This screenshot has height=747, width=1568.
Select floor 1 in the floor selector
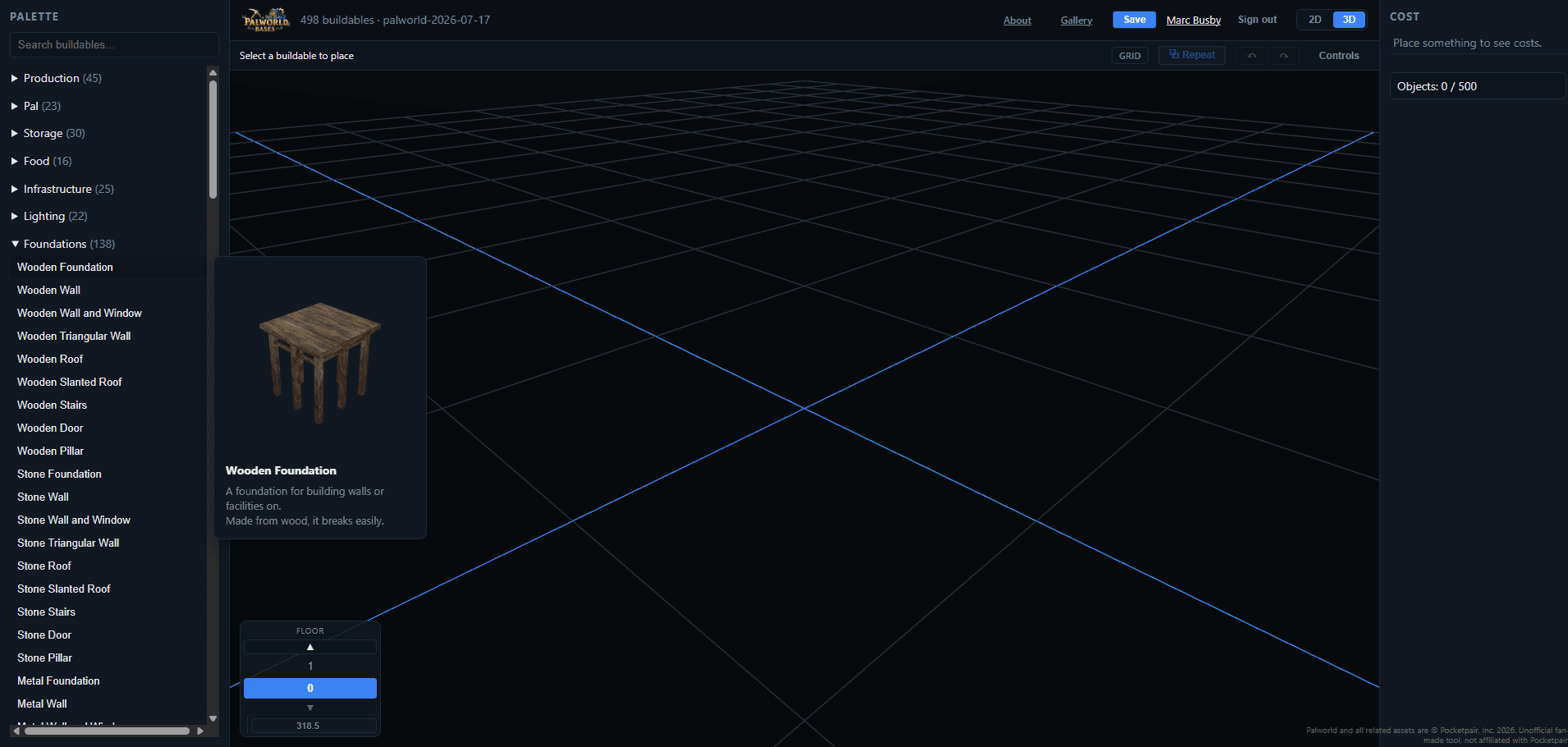310,666
